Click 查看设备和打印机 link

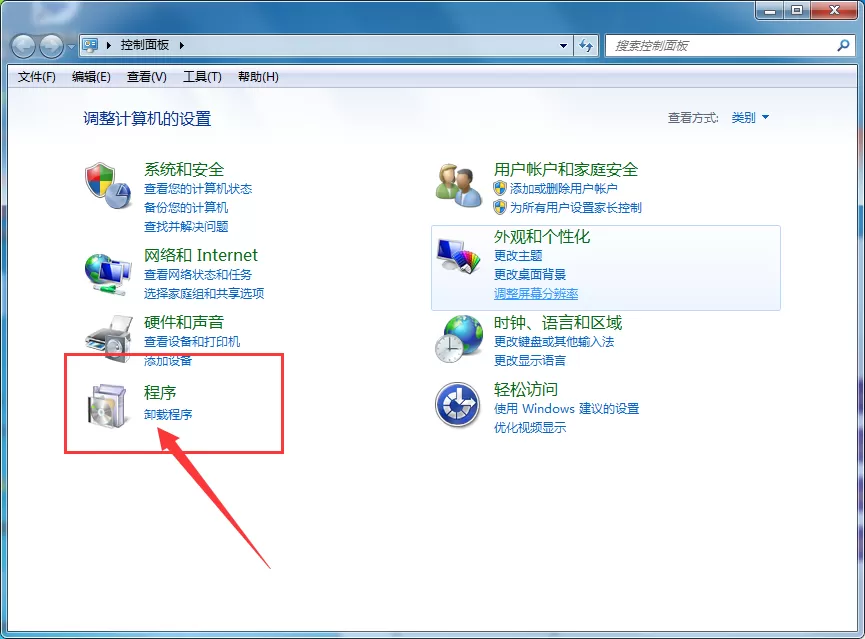(191, 342)
